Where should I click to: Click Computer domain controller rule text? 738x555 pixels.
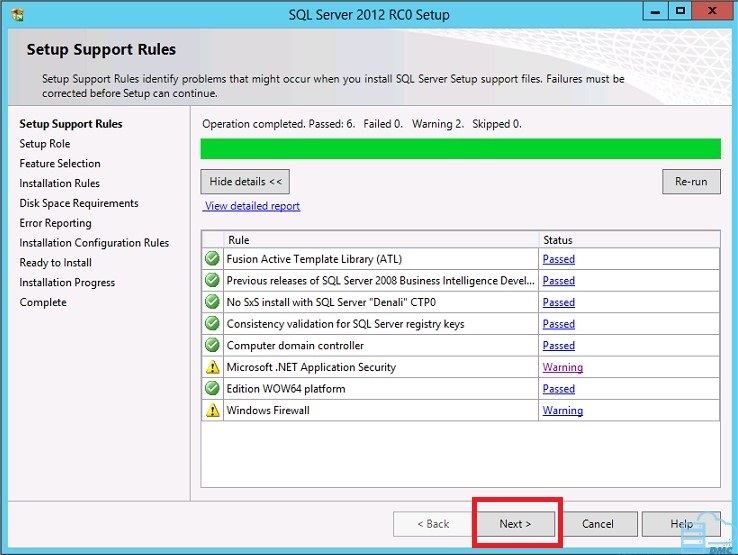tap(295, 346)
